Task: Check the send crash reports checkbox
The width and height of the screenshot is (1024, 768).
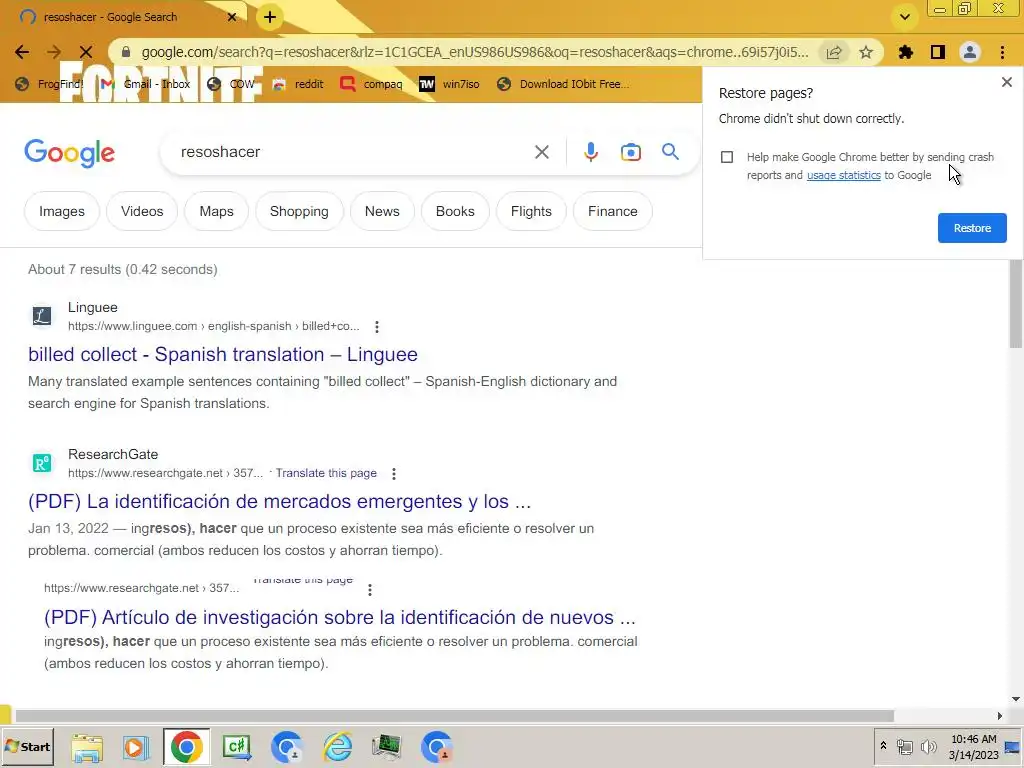Action: pos(727,157)
